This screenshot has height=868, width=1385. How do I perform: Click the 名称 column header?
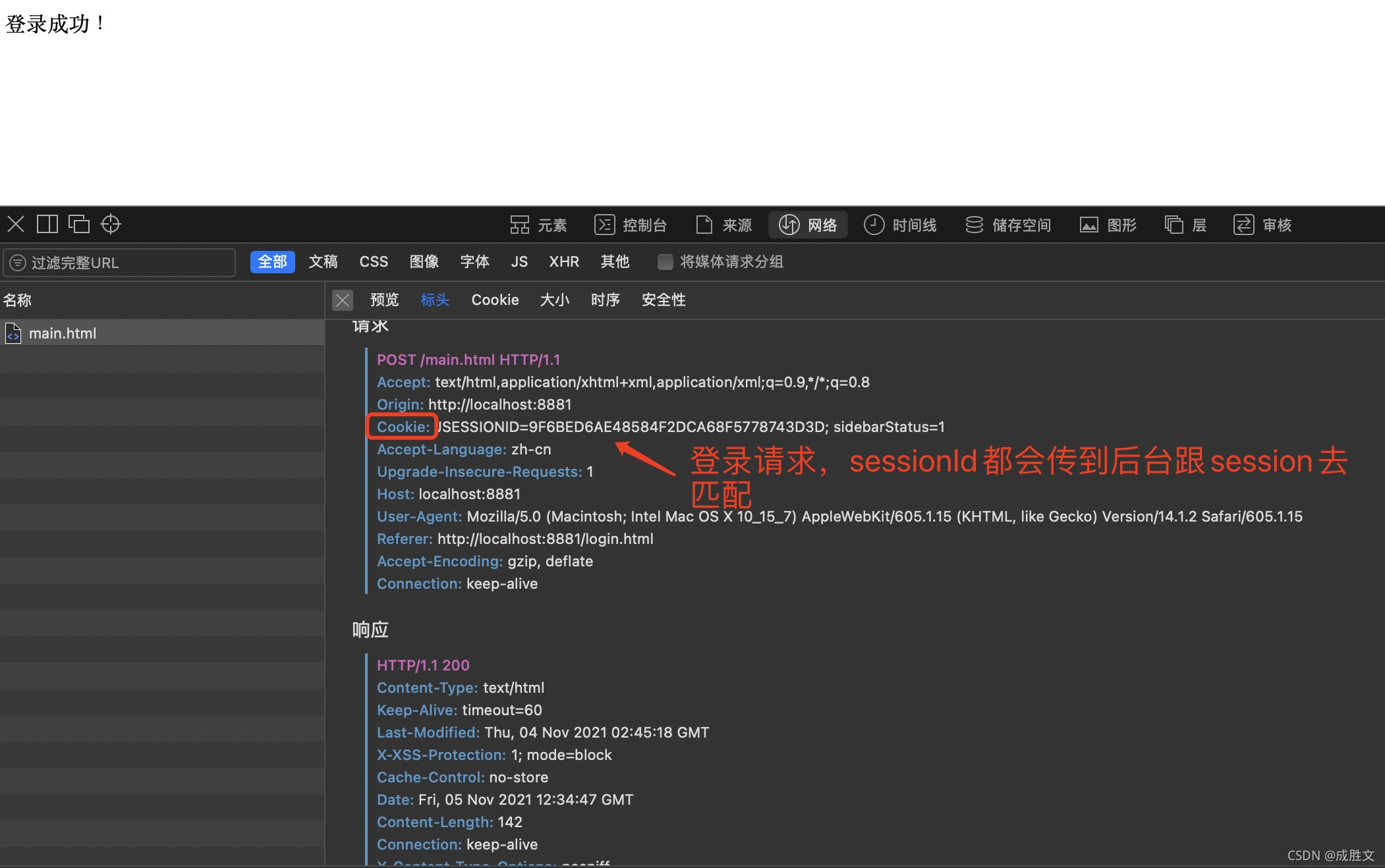tap(17, 300)
